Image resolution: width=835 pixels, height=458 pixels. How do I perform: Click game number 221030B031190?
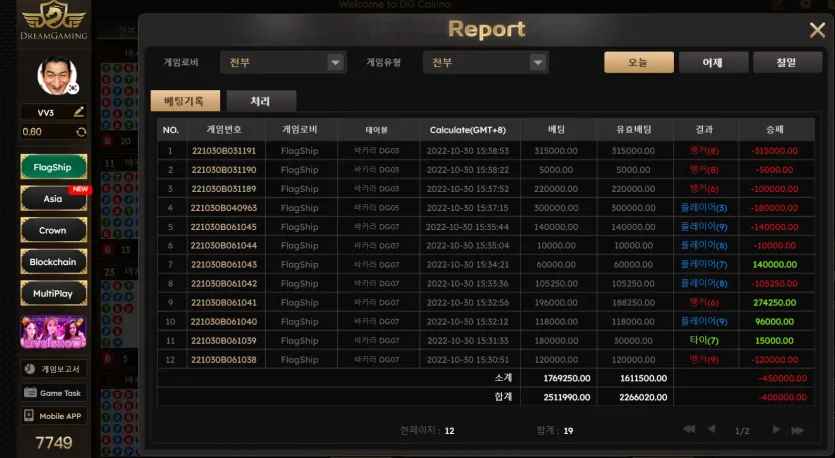[x=224, y=170]
